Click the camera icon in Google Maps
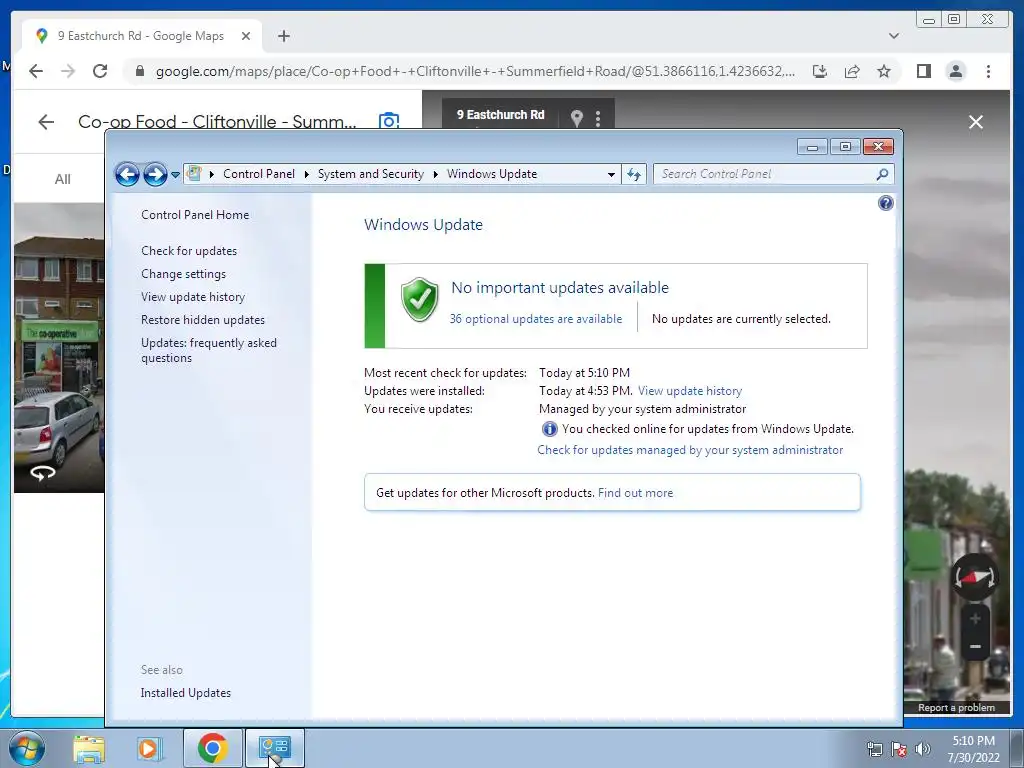1024x768 pixels. click(x=389, y=121)
